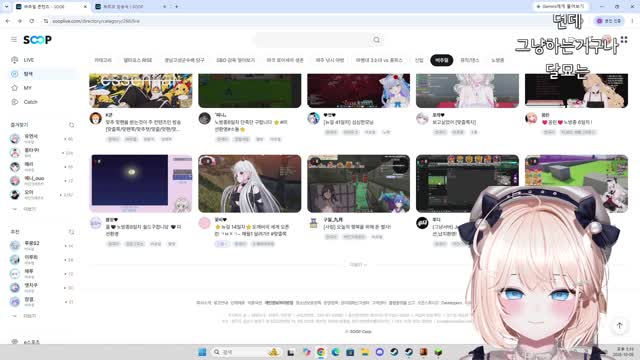Click the search magnifier icon
The width and height of the screenshot is (640, 360).
tap(376, 40)
